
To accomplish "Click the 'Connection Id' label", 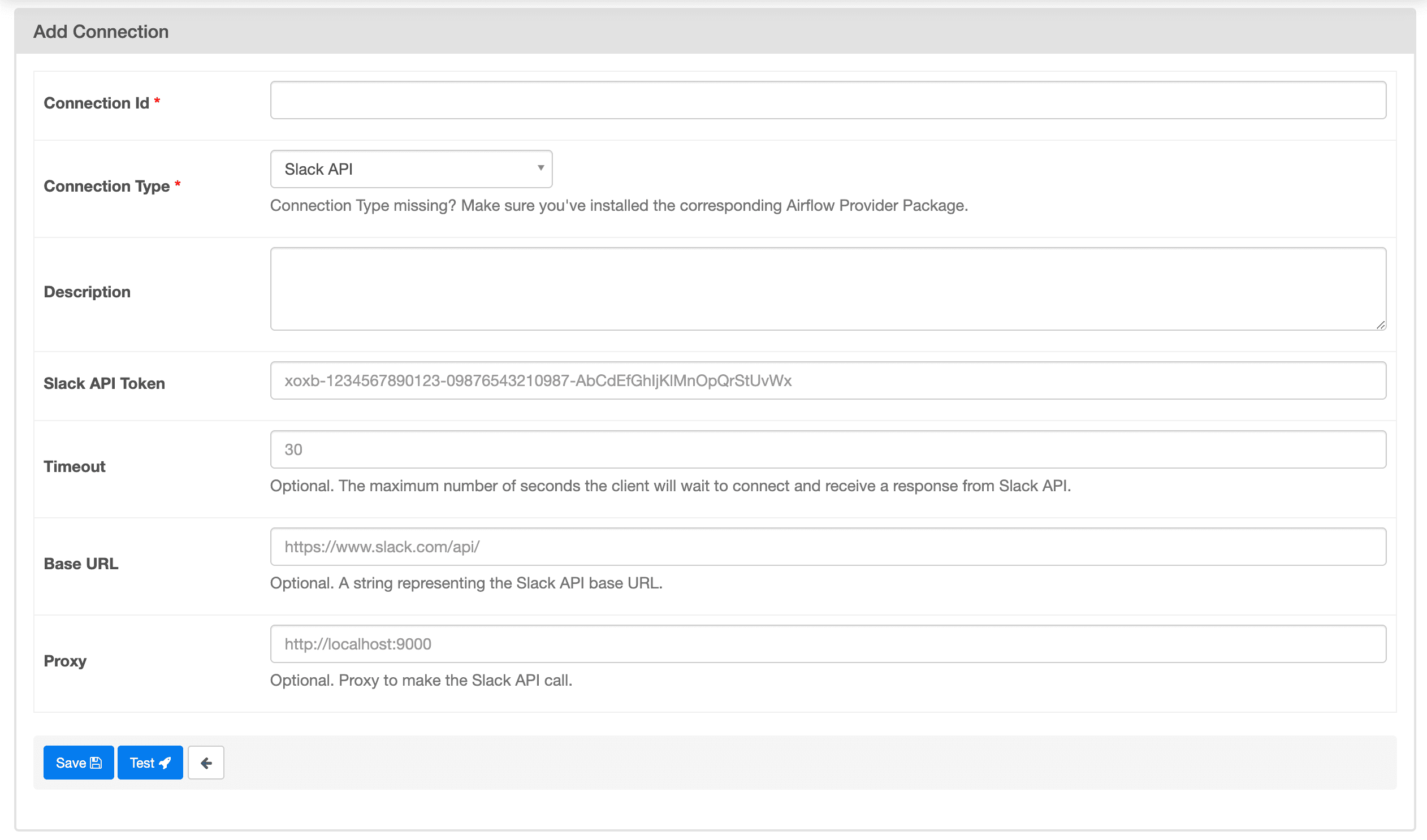I will point(96,103).
